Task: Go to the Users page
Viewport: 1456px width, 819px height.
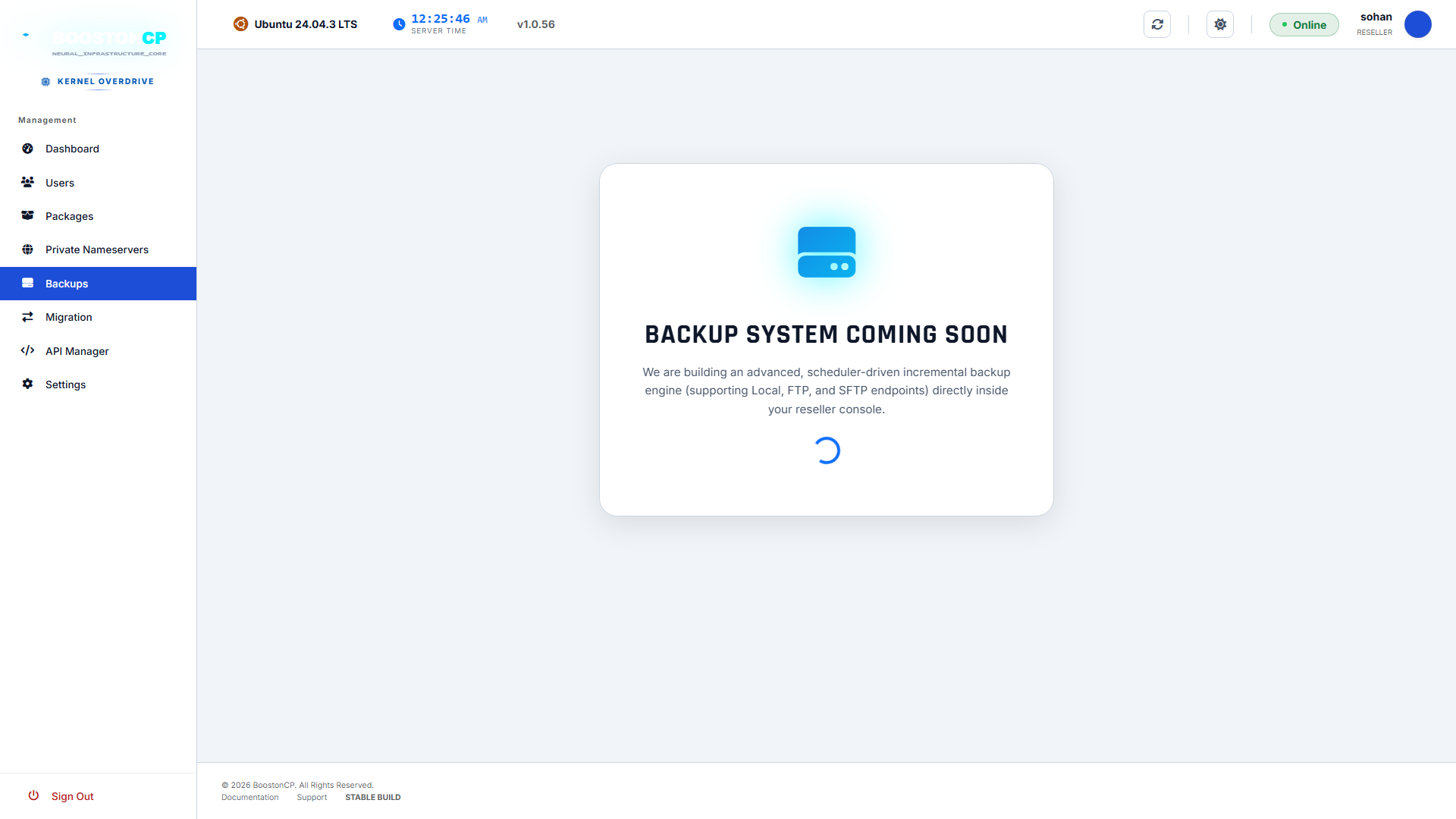Action: pos(99,183)
